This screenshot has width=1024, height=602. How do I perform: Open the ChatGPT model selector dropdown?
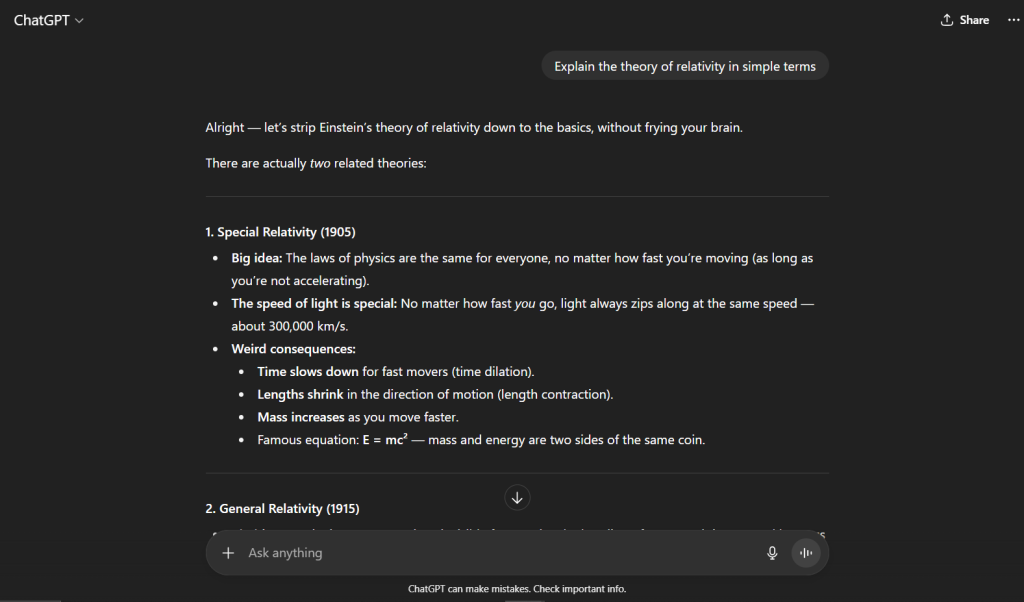[x=48, y=20]
